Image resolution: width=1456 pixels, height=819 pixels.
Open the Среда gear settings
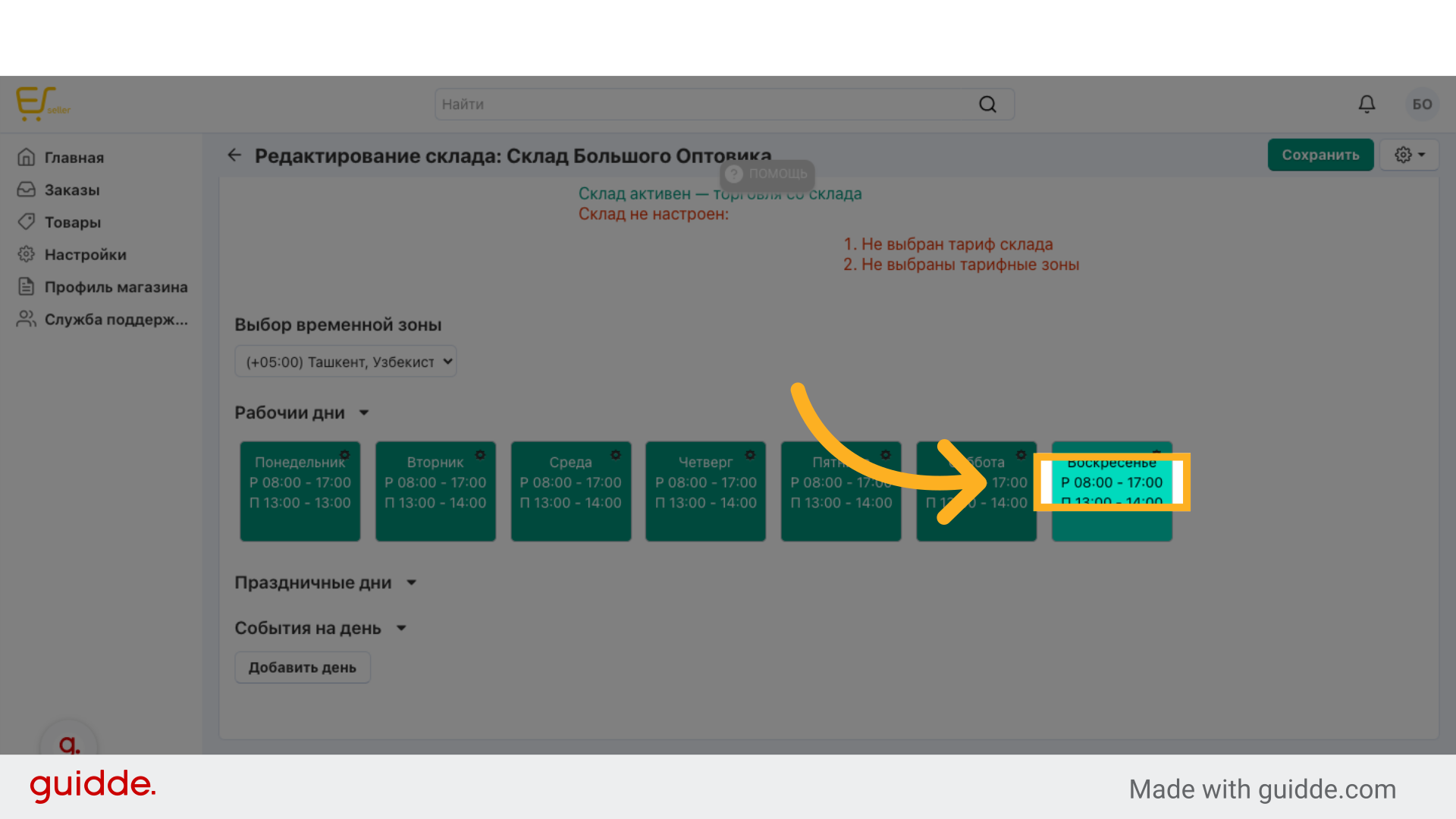coord(616,455)
